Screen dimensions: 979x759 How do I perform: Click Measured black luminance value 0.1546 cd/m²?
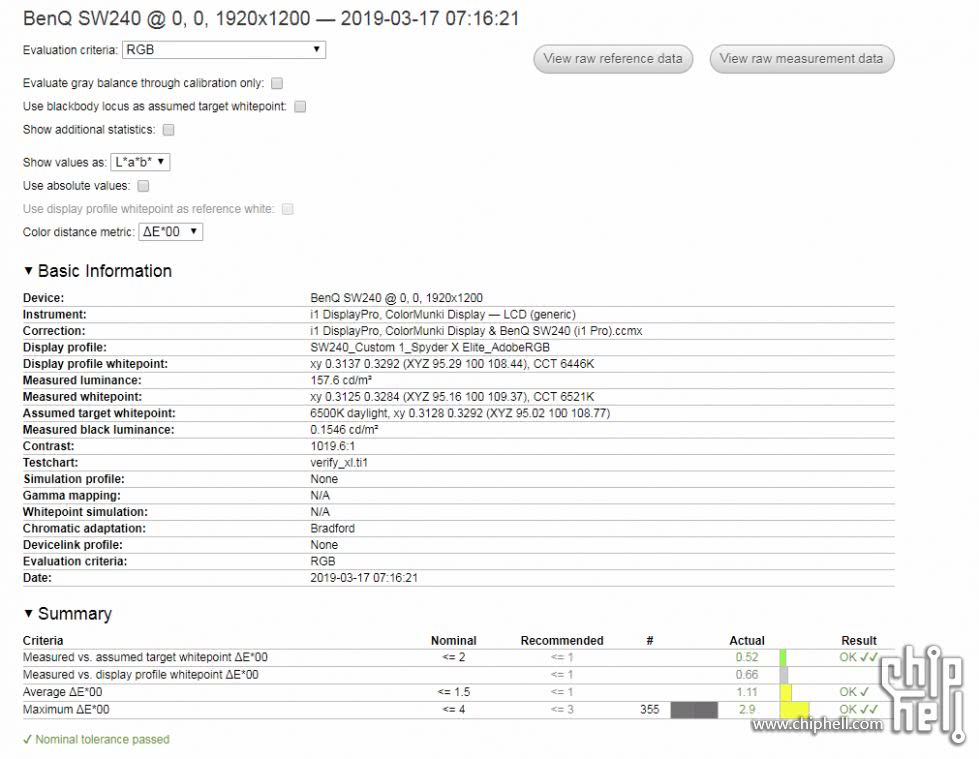(344, 429)
